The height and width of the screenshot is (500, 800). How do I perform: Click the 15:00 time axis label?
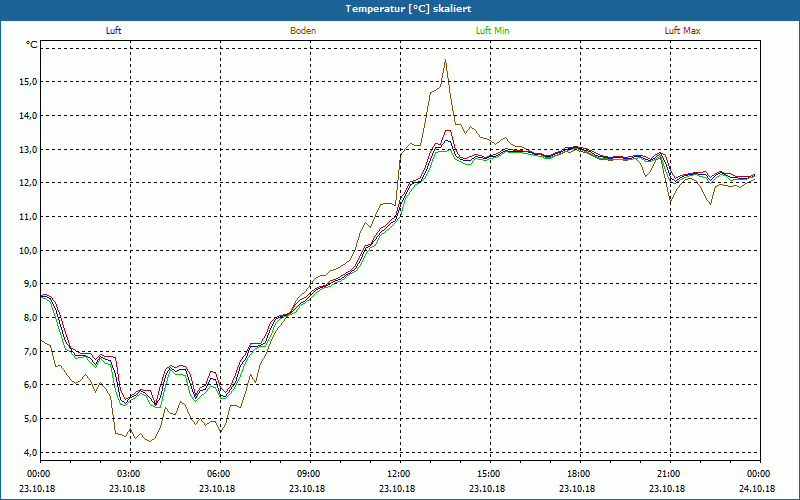(489, 474)
